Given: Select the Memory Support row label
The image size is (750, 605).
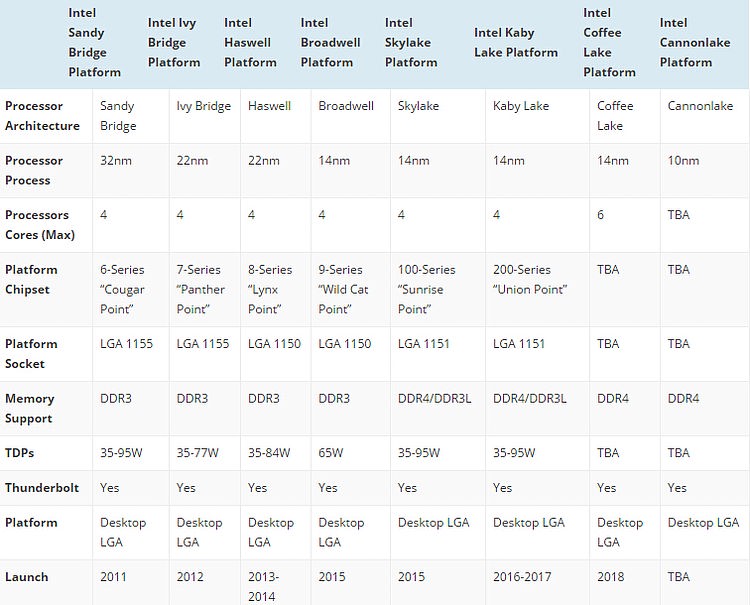Looking at the screenshot, I should point(29,408).
